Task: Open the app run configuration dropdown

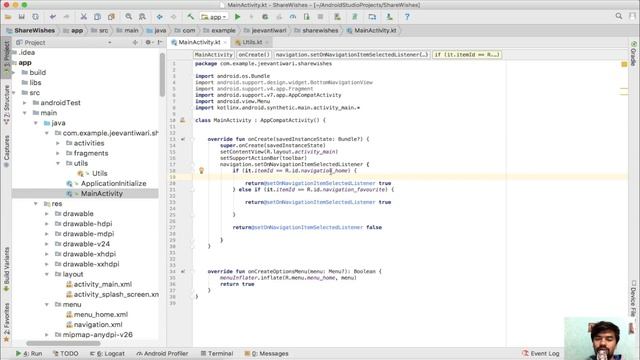Action: (214, 17)
